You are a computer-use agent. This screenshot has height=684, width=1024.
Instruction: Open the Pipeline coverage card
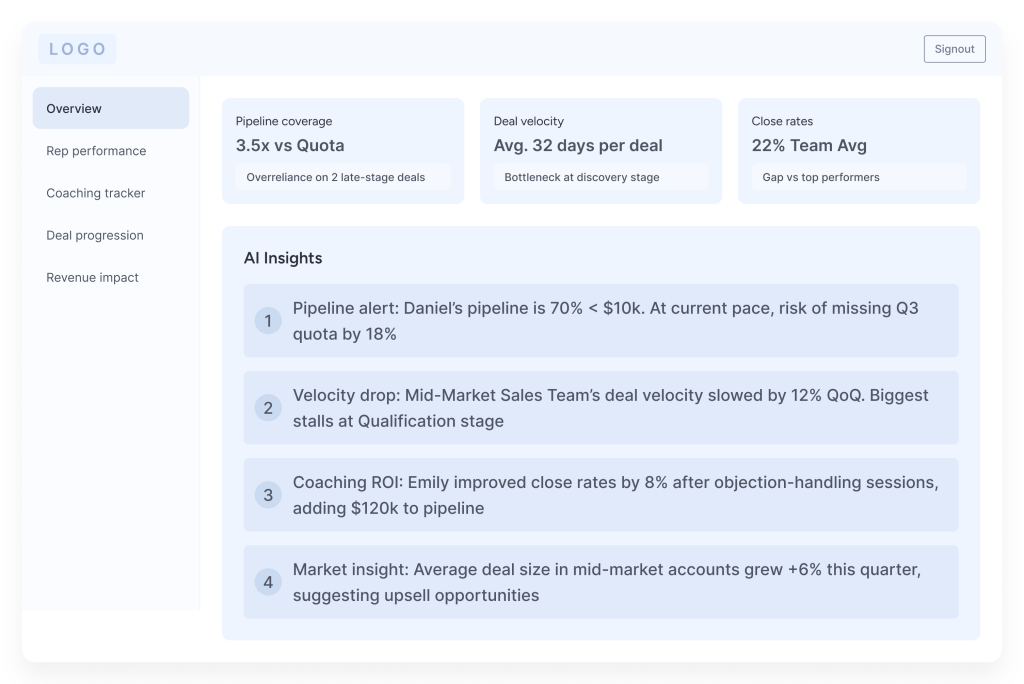click(x=343, y=135)
